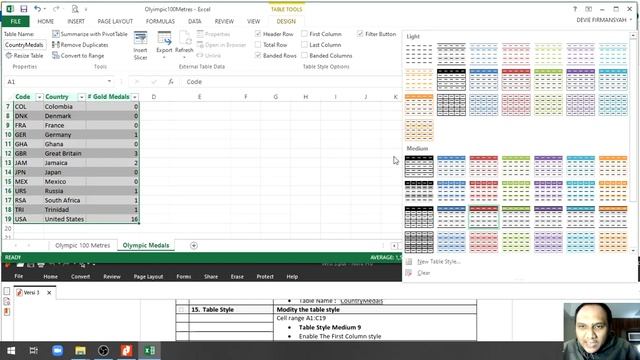Enable the Total Row checkbox

tap(258, 45)
